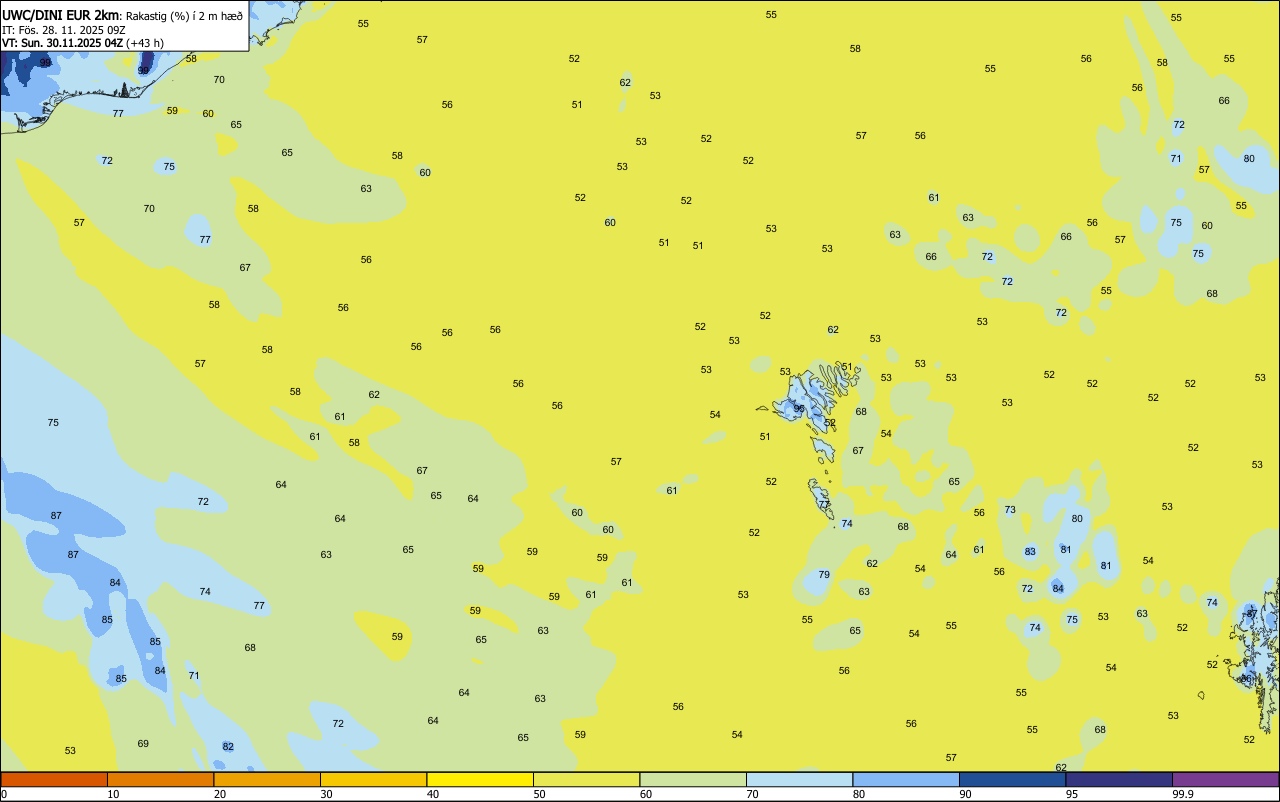Click the purple legend swatch above 99.9
Viewport: 1280px width, 802px height.
click(x=1225, y=779)
